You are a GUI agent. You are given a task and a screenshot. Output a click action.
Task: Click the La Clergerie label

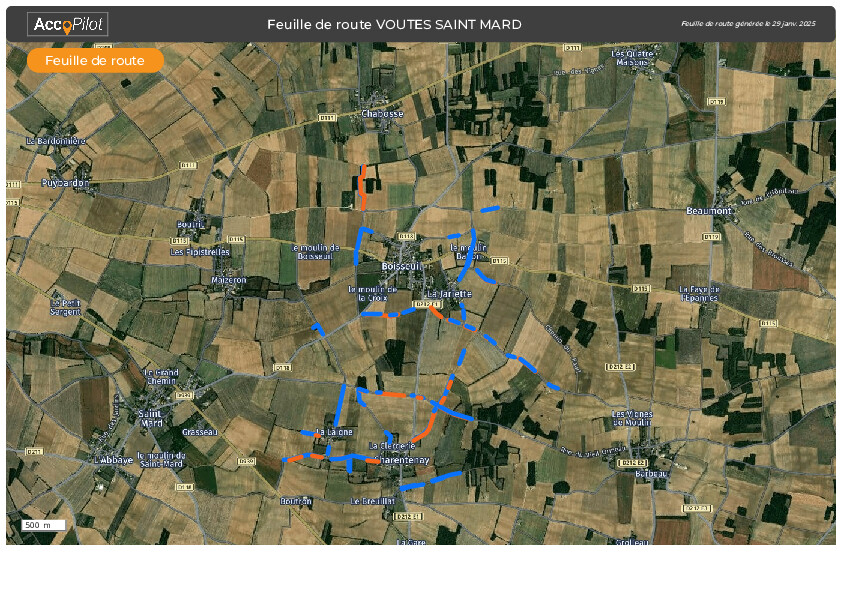point(392,446)
